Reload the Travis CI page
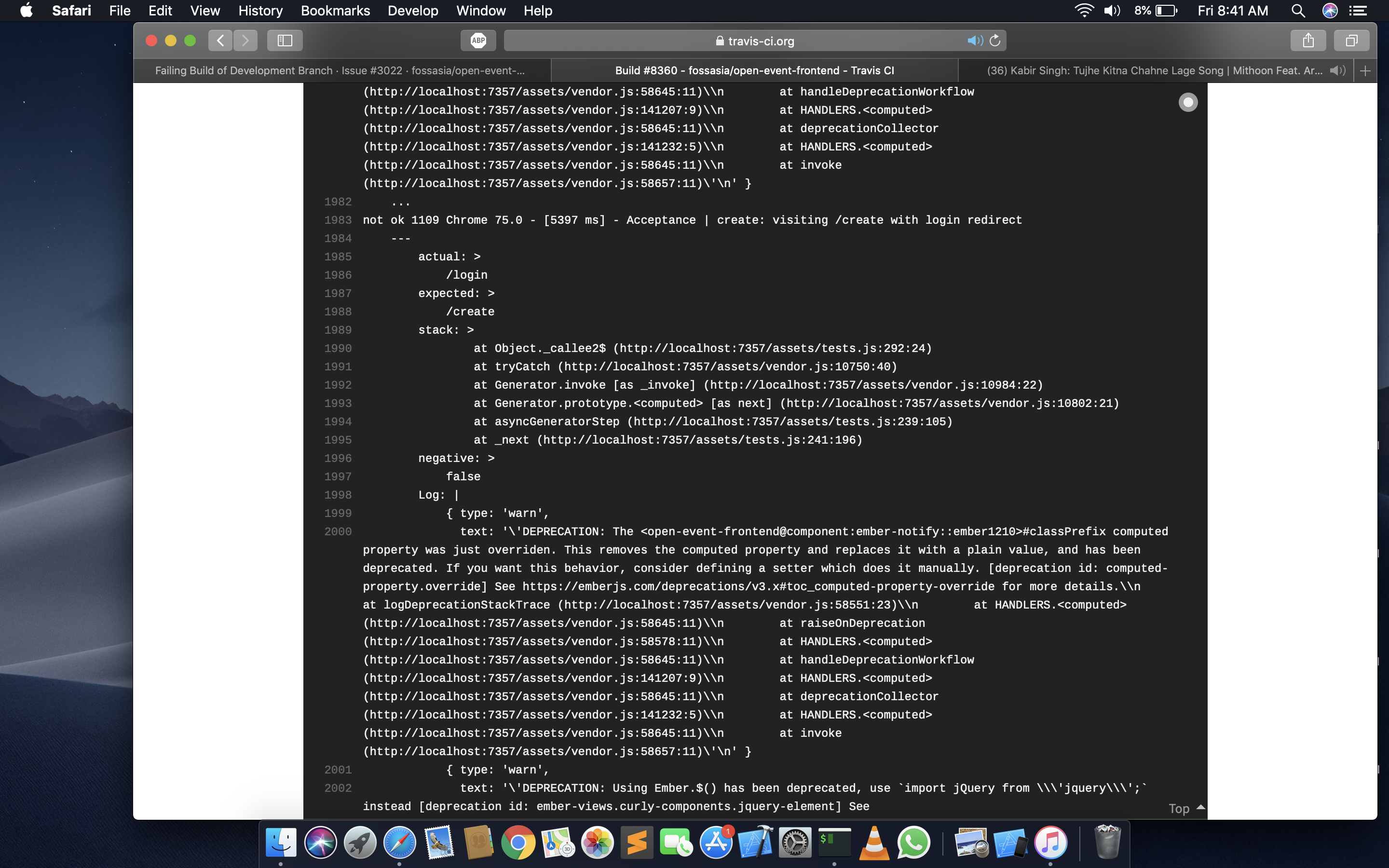Image resolution: width=1389 pixels, height=868 pixels. point(995,41)
